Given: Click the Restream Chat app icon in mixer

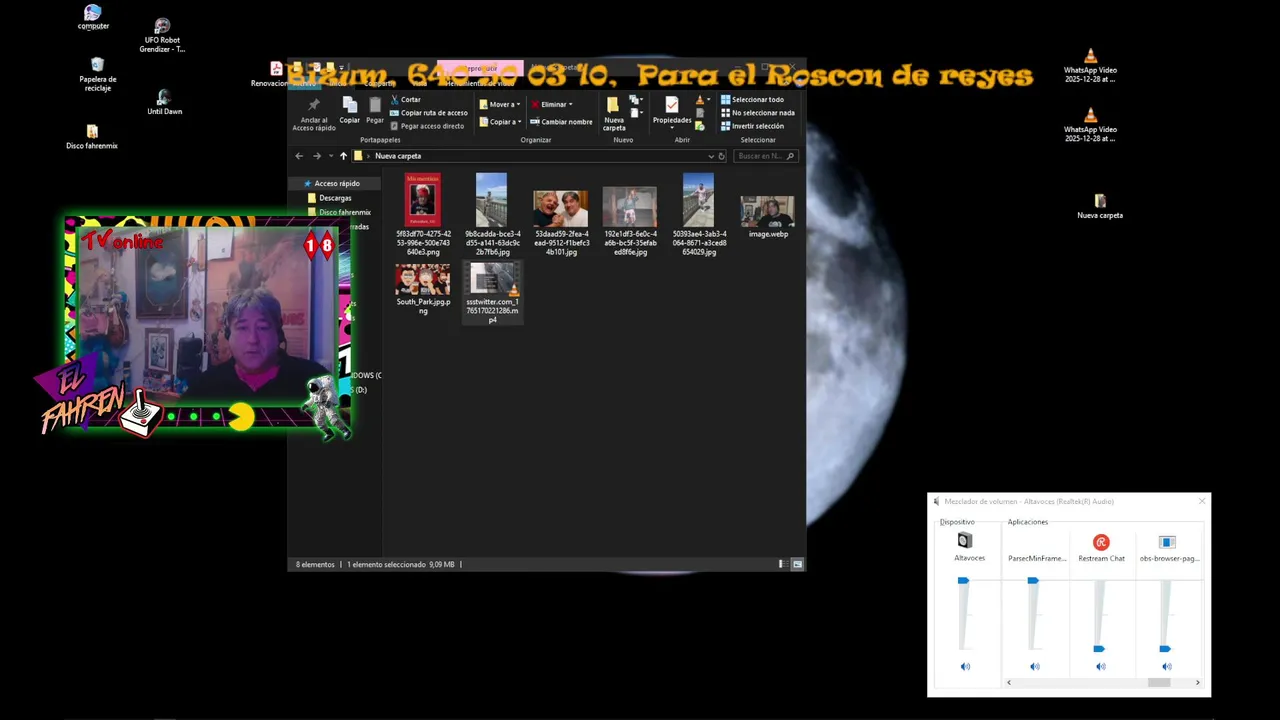Looking at the screenshot, I should click(x=1101, y=542).
